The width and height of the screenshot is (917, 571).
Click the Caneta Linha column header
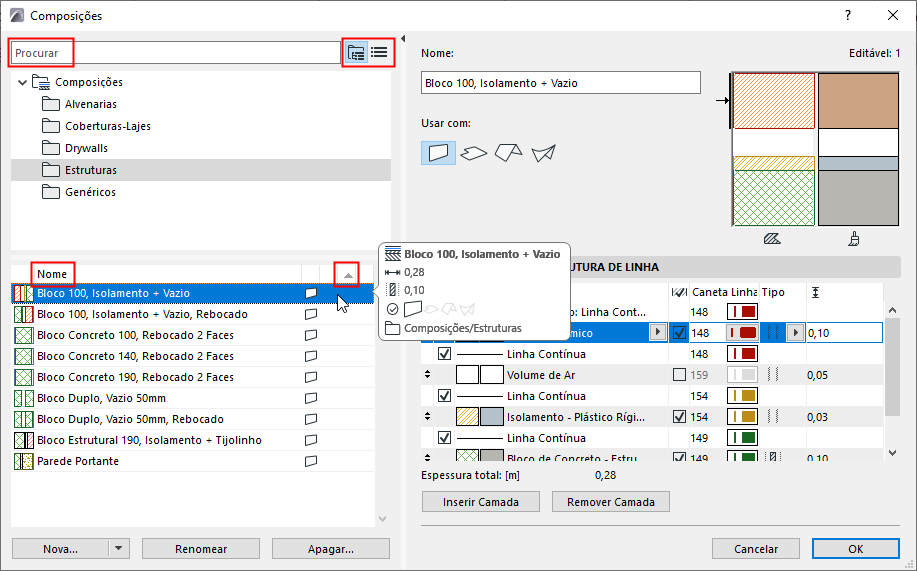coord(725,292)
